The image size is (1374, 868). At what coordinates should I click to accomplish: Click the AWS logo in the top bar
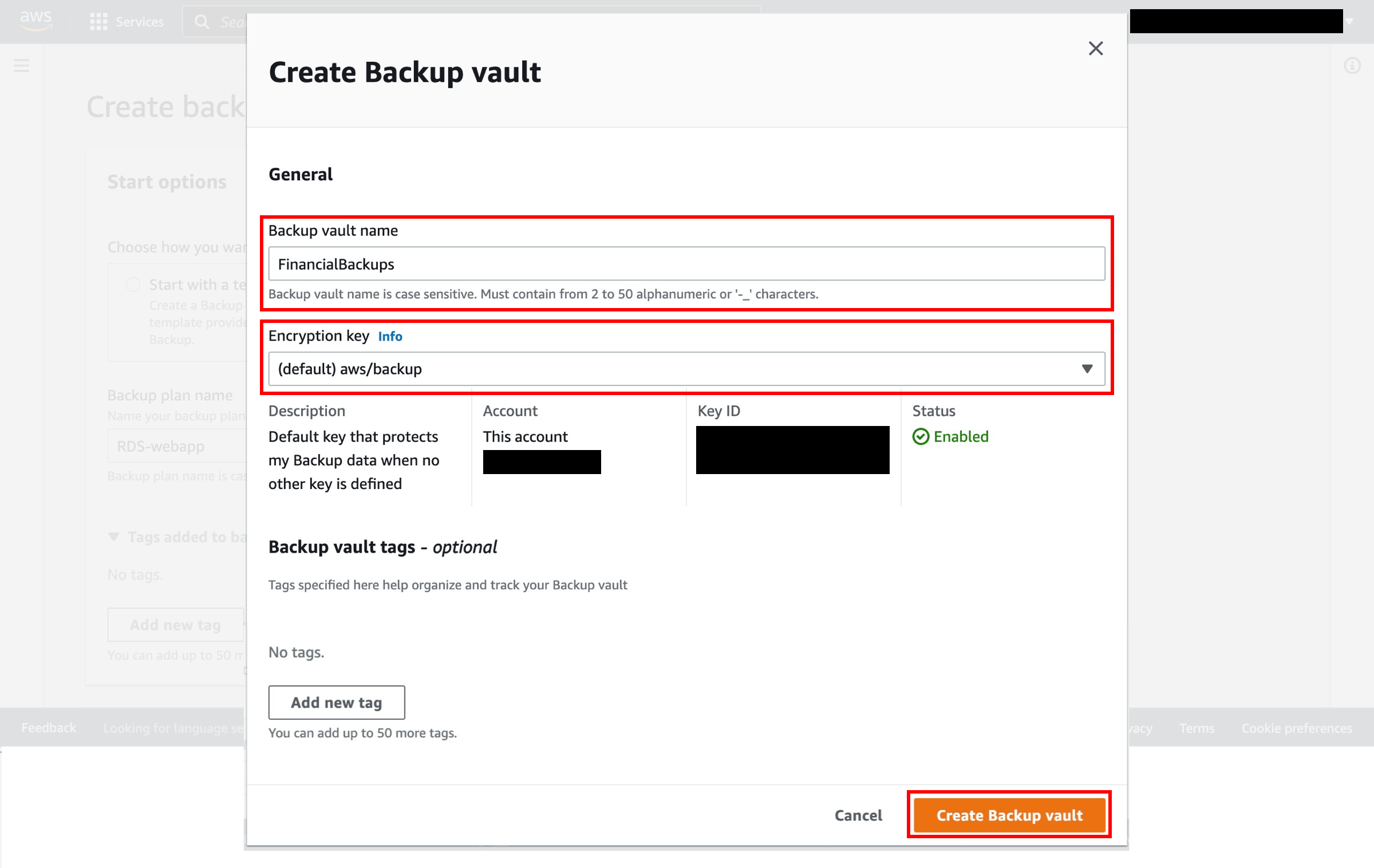point(35,21)
